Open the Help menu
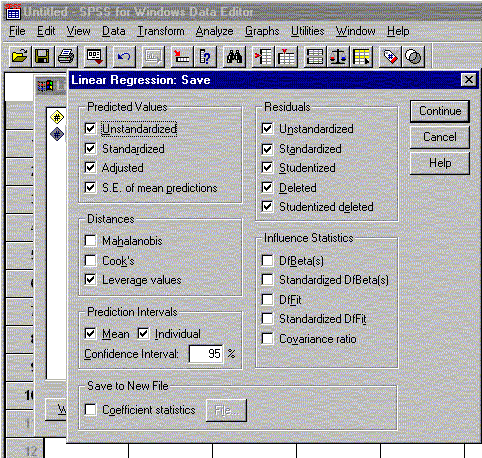Image resolution: width=482 pixels, height=458 pixels. click(x=398, y=31)
